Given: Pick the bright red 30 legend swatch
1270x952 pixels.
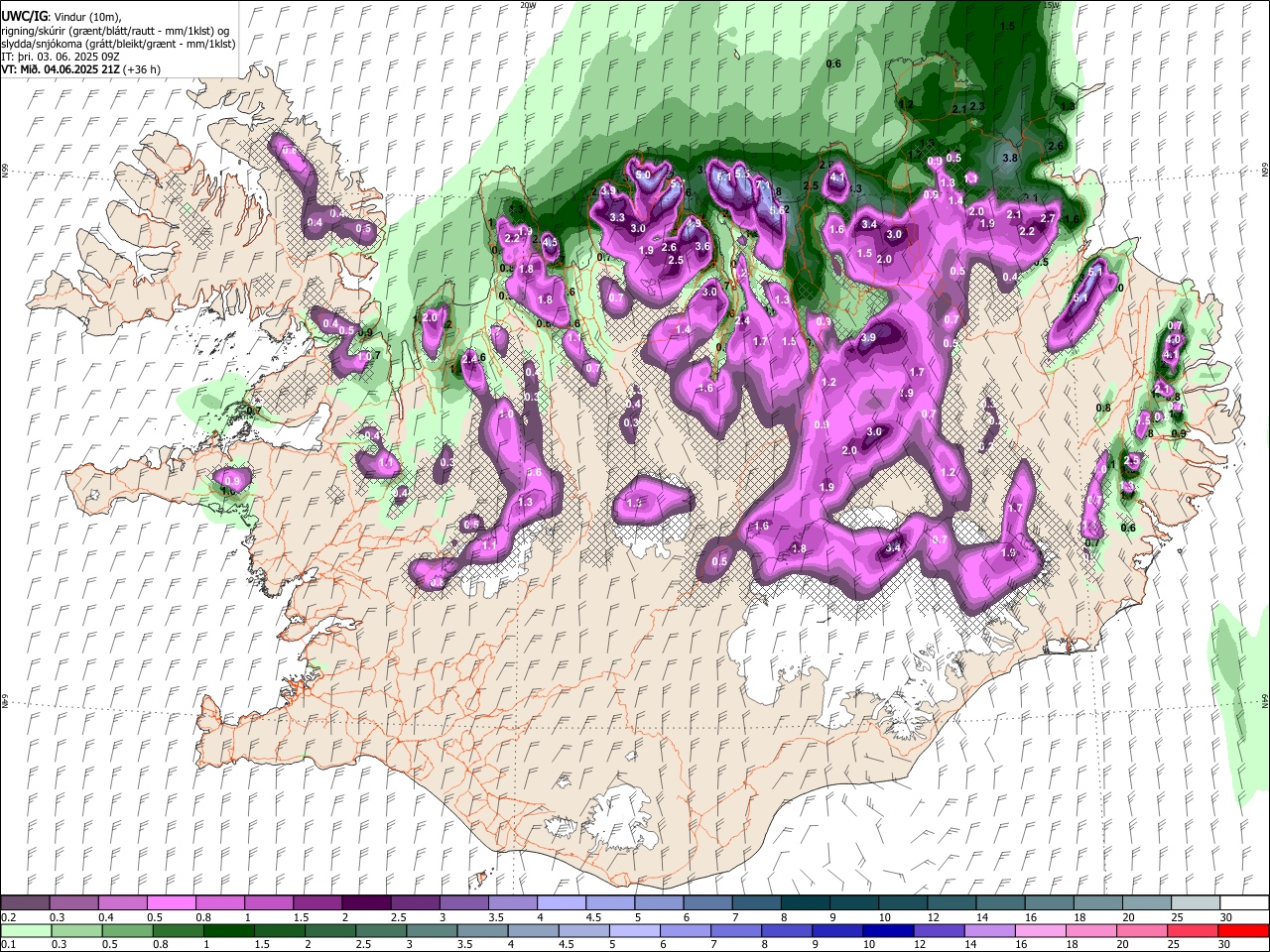Looking at the screenshot, I should tap(1243, 930).
